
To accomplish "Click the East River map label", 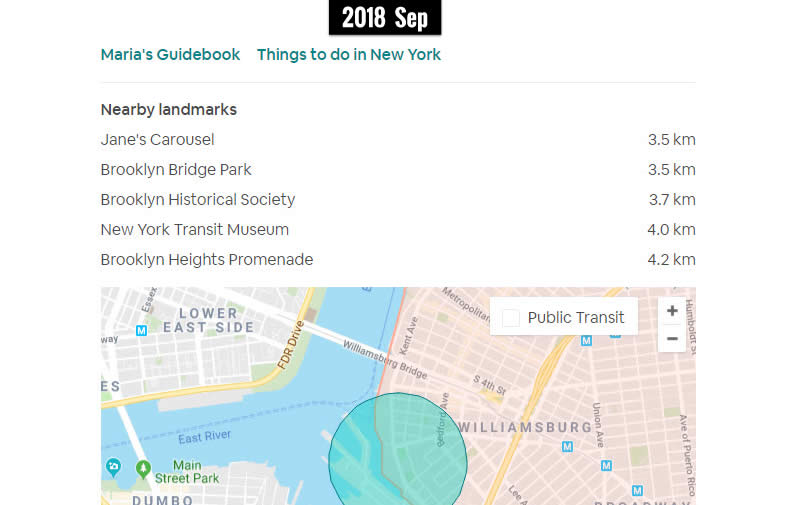I will (x=206, y=435).
